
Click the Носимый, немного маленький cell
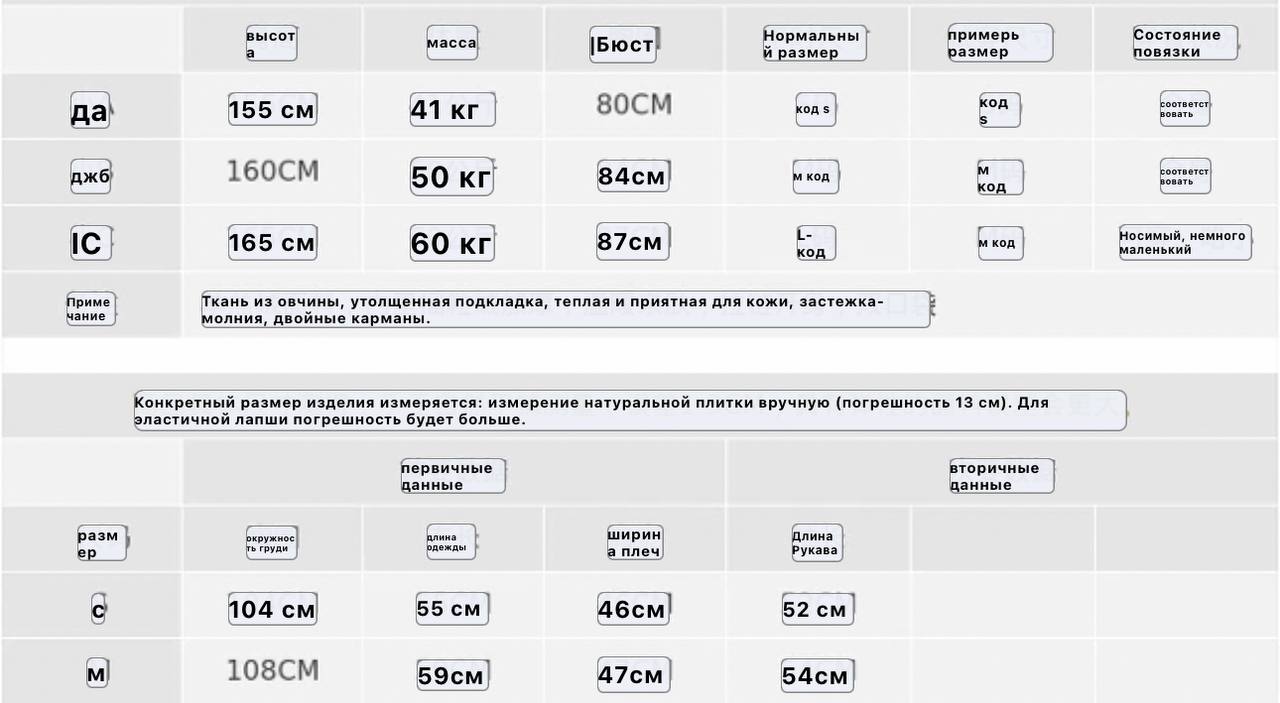[x=1185, y=242]
